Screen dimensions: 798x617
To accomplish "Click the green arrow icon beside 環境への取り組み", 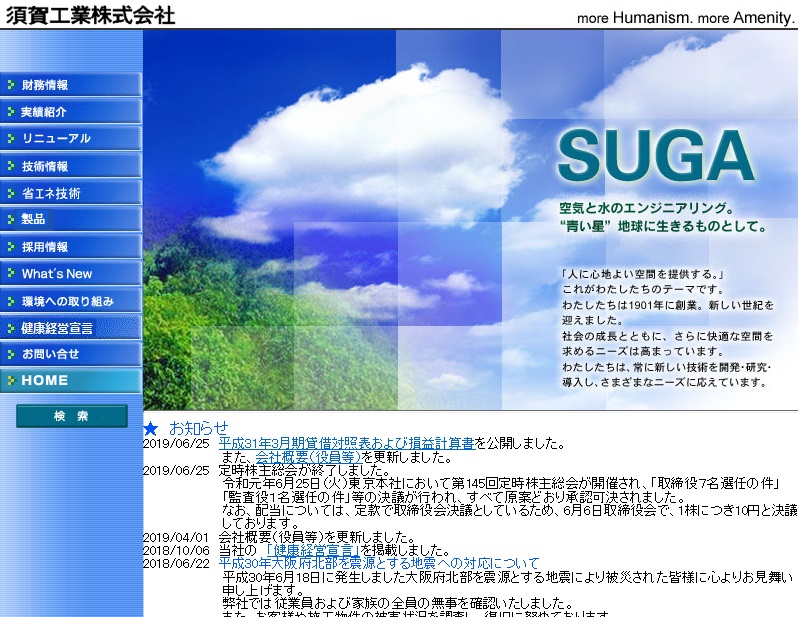I will pyautogui.click(x=11, y=301).
